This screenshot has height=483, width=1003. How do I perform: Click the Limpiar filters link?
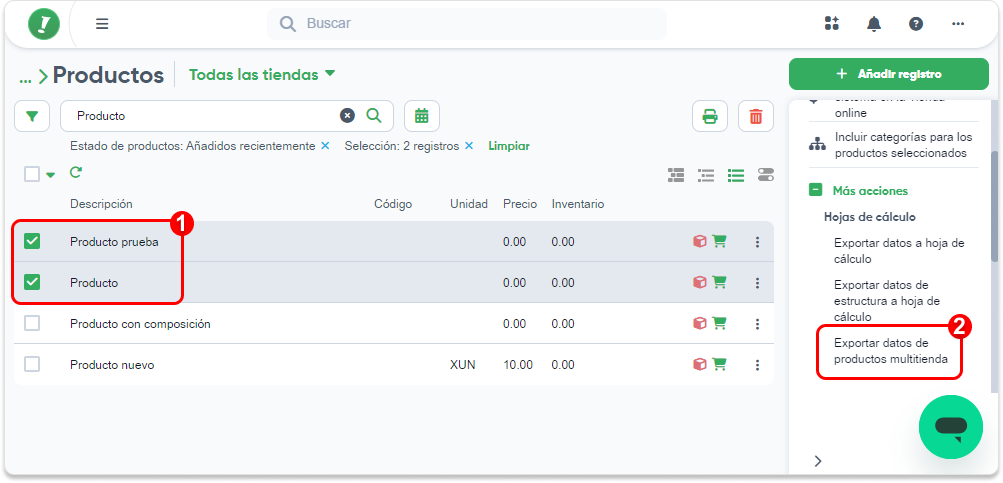[509, 146]
